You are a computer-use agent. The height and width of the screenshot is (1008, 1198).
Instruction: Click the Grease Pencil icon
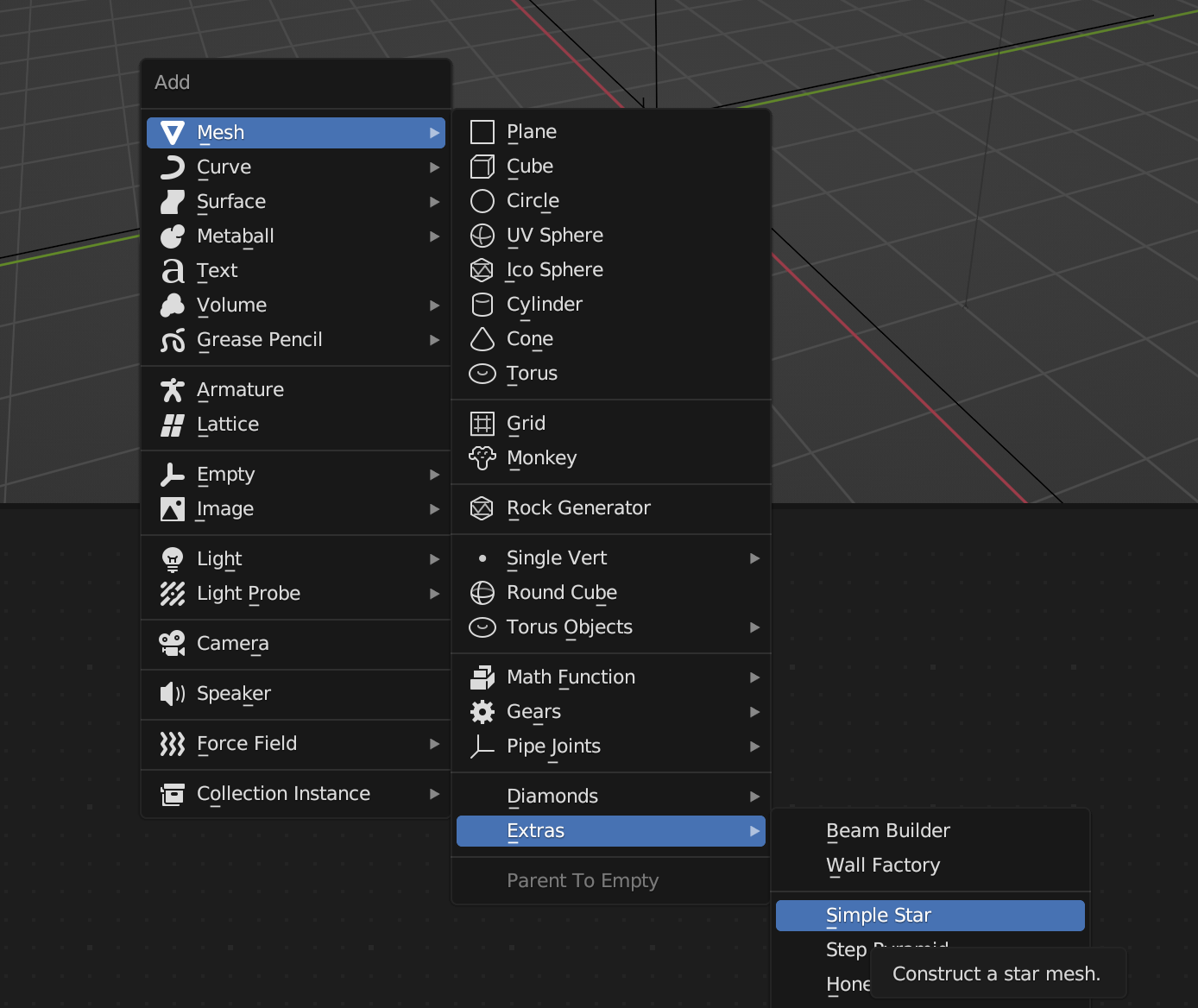[173, 340]
